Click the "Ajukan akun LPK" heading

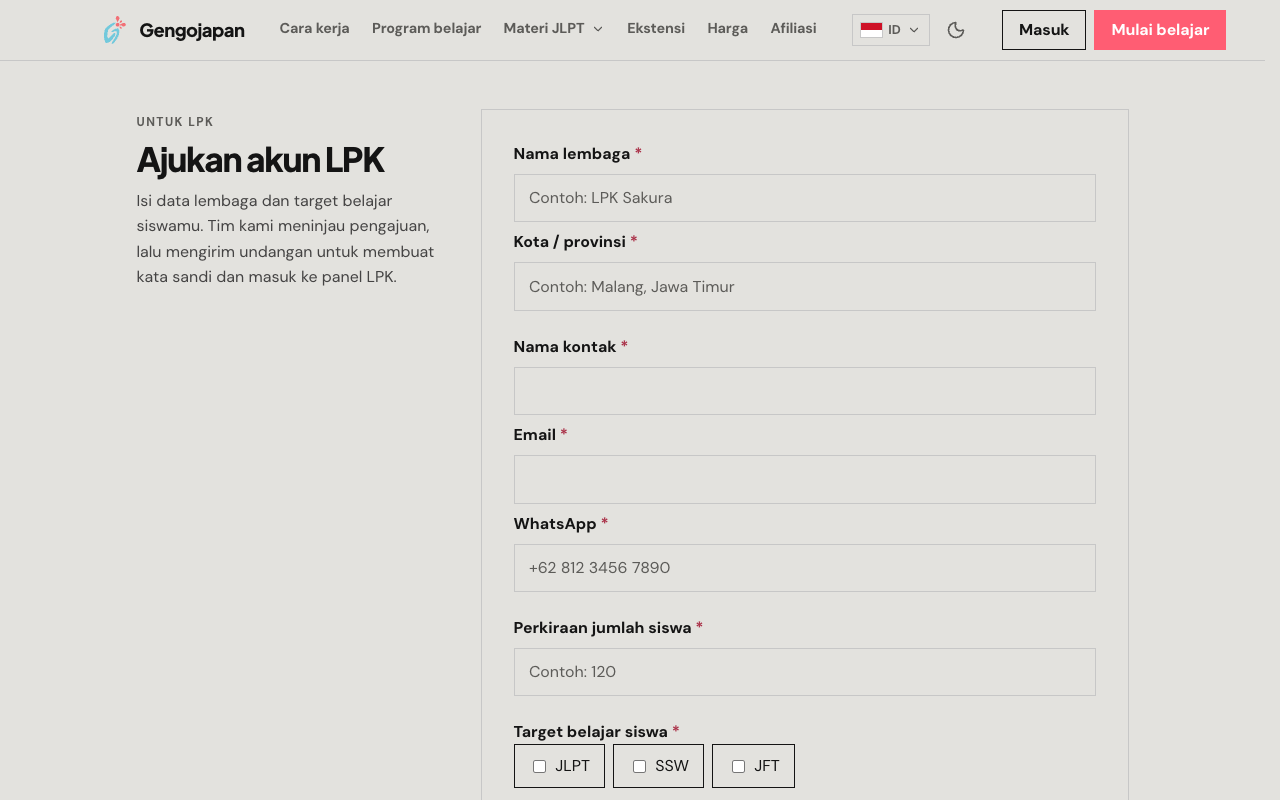260,160
